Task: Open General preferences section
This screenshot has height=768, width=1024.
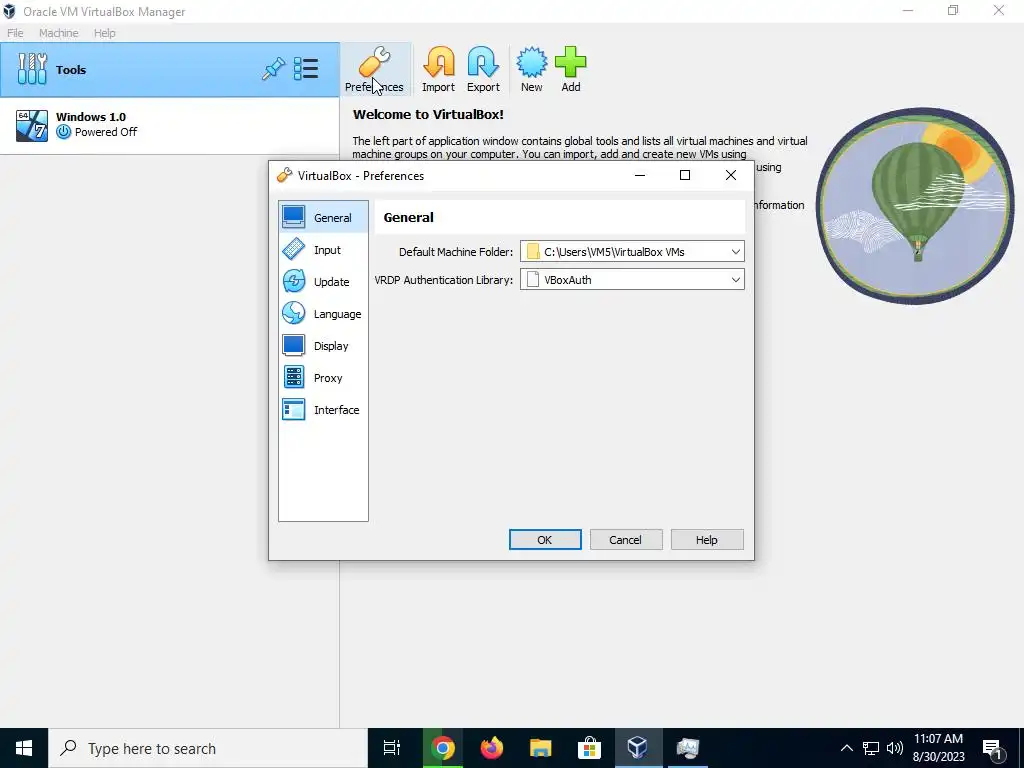Action: (323, 217)
